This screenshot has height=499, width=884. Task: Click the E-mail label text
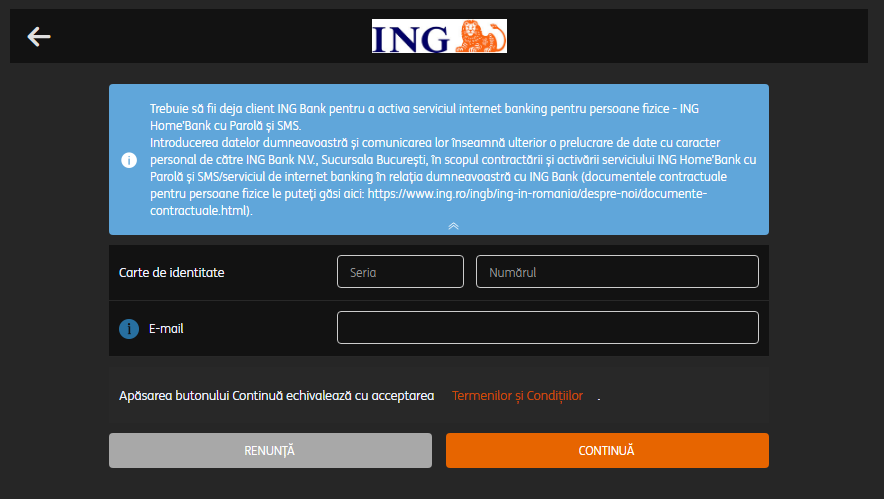tap(166, 329)
